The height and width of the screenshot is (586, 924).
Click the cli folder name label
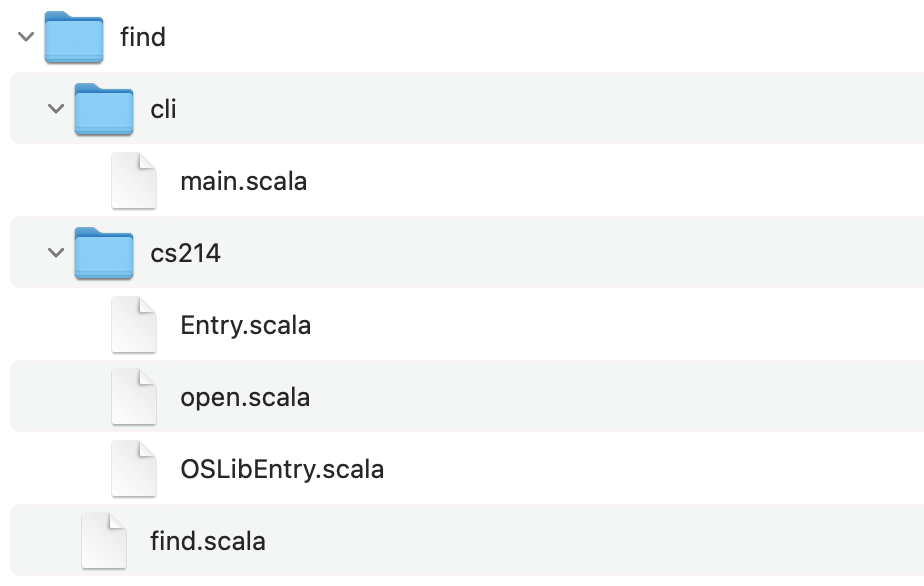[x=163, y=109]
